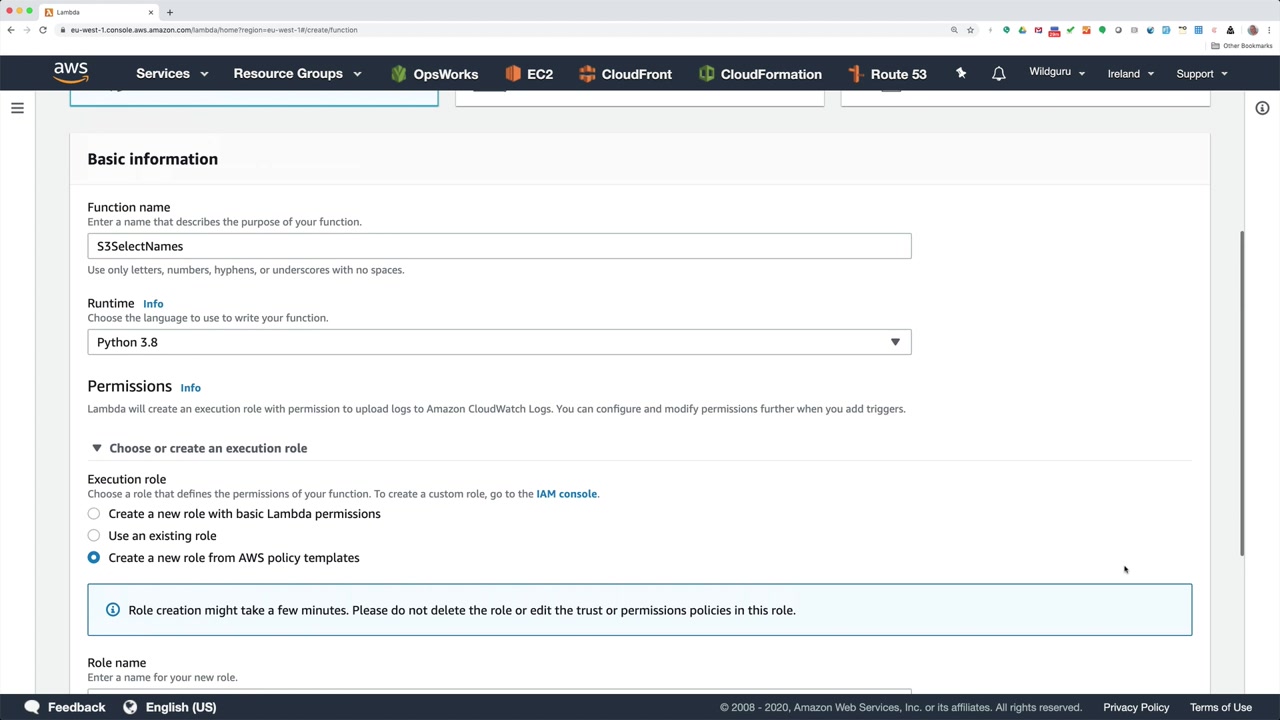Click the Execution role label text
The width and height of the screenshot is (1280, 720).
point(126,479)
